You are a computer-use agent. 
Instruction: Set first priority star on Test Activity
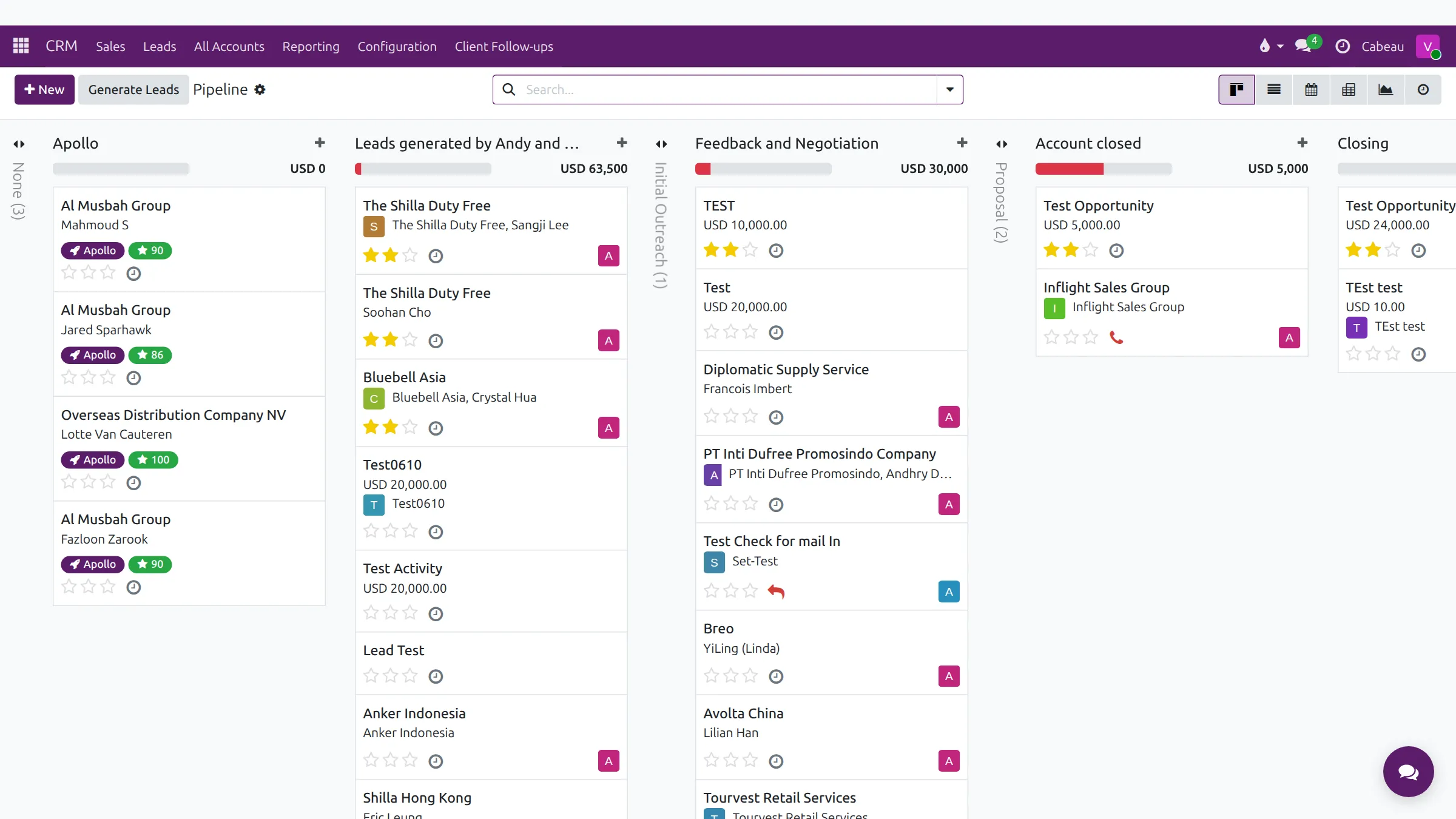[371, 613]
